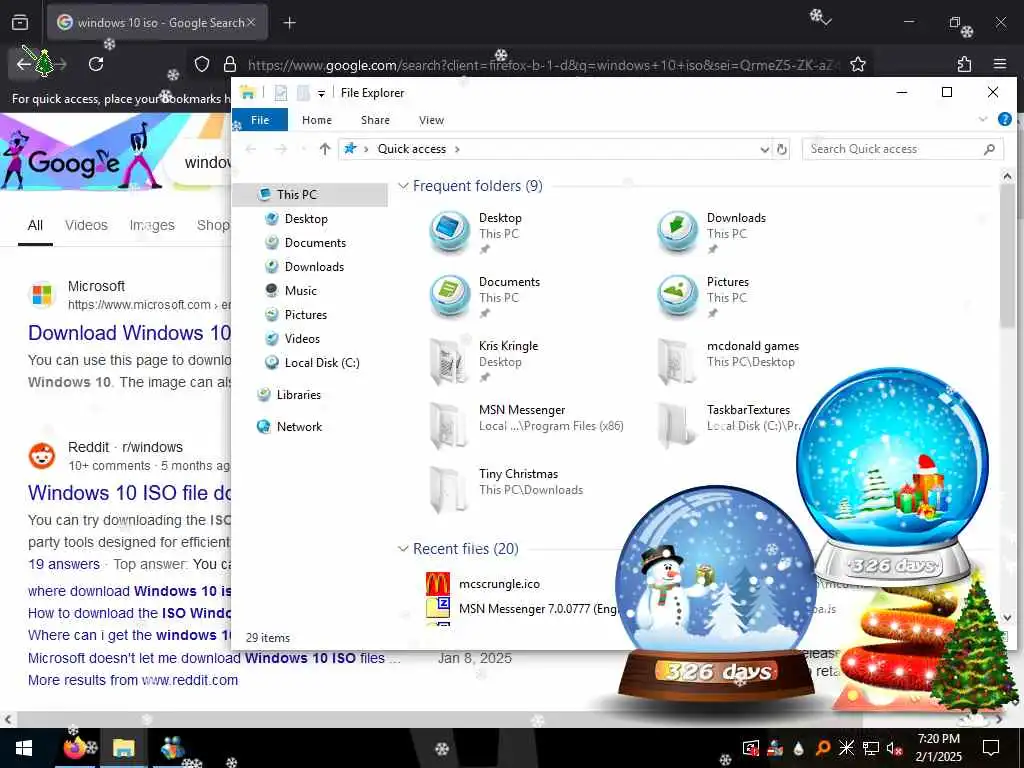Open the Share ribbon tab
The width and height of the screenshot is (1024, 768).
pos(376,120)
